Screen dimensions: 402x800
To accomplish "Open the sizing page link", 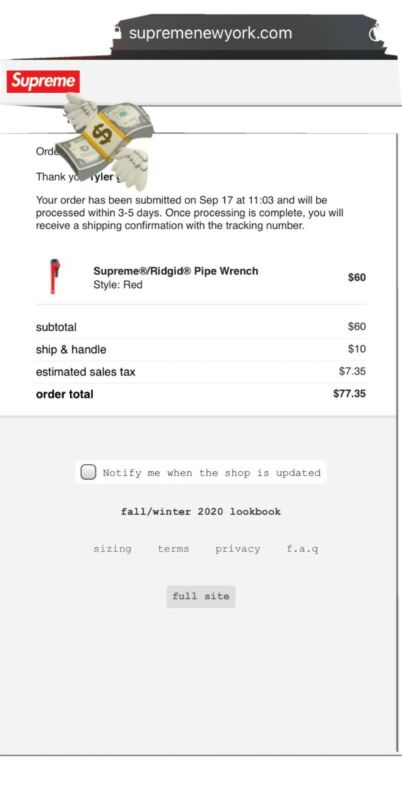I will coord(112,549).
